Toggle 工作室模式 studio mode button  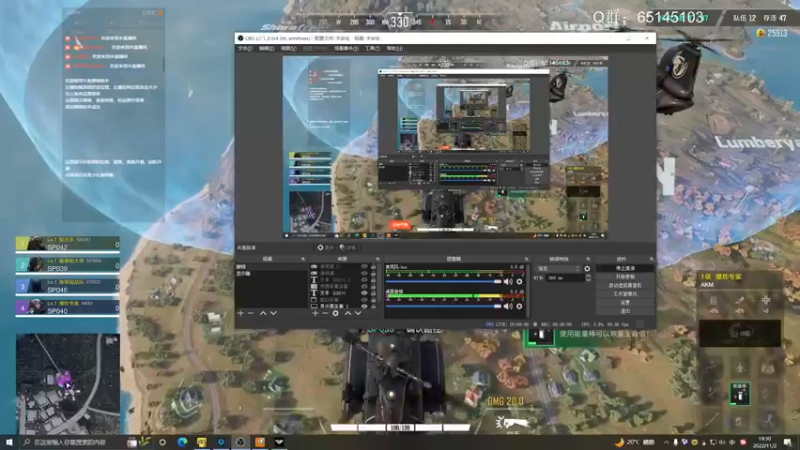[x=625, y=294]
